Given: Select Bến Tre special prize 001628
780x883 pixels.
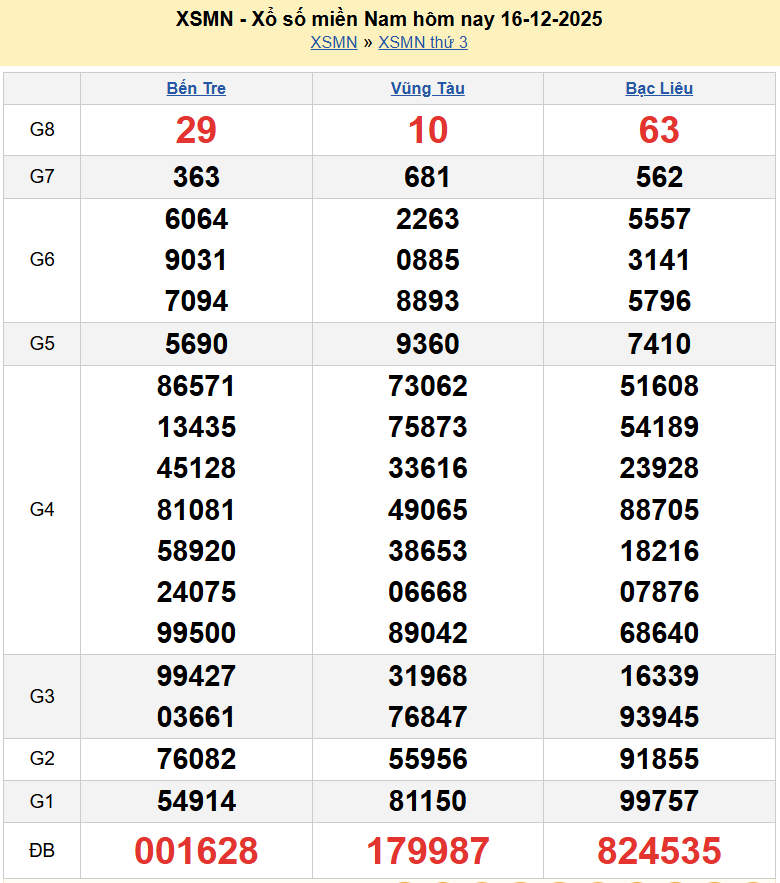Looking at the screenshot, I should [x=196, y=851].
